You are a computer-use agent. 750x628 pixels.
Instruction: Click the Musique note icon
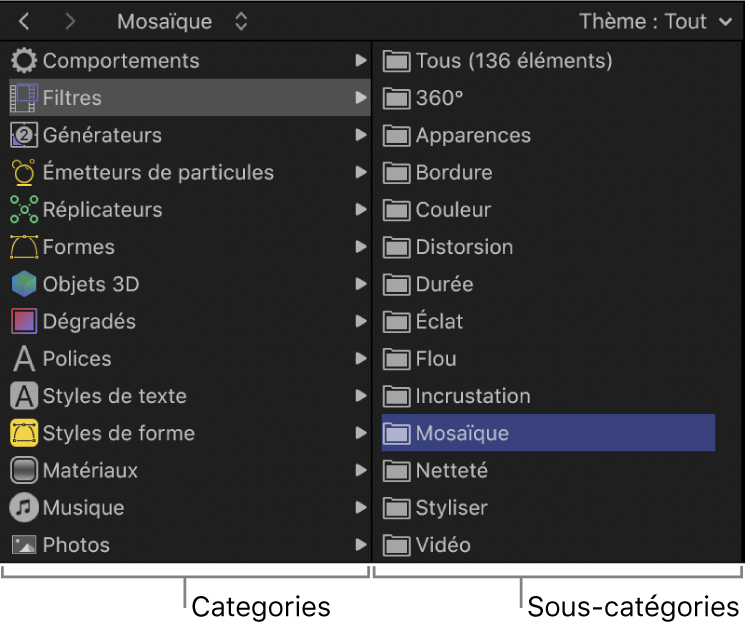pos(24,507)
